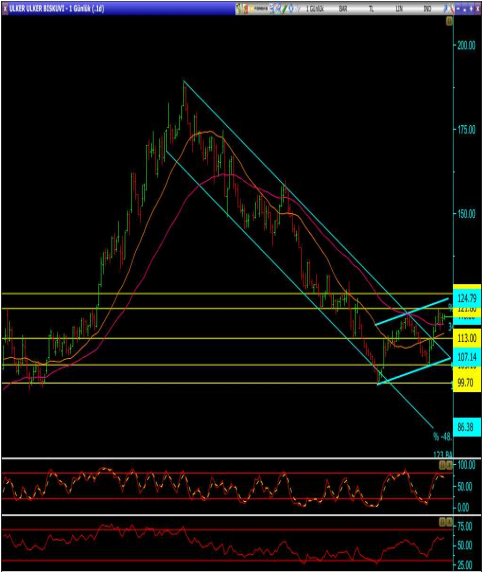The image size is (484, 574).
Task: Click the small yellow icon at chart top-right
Action: 449,22
